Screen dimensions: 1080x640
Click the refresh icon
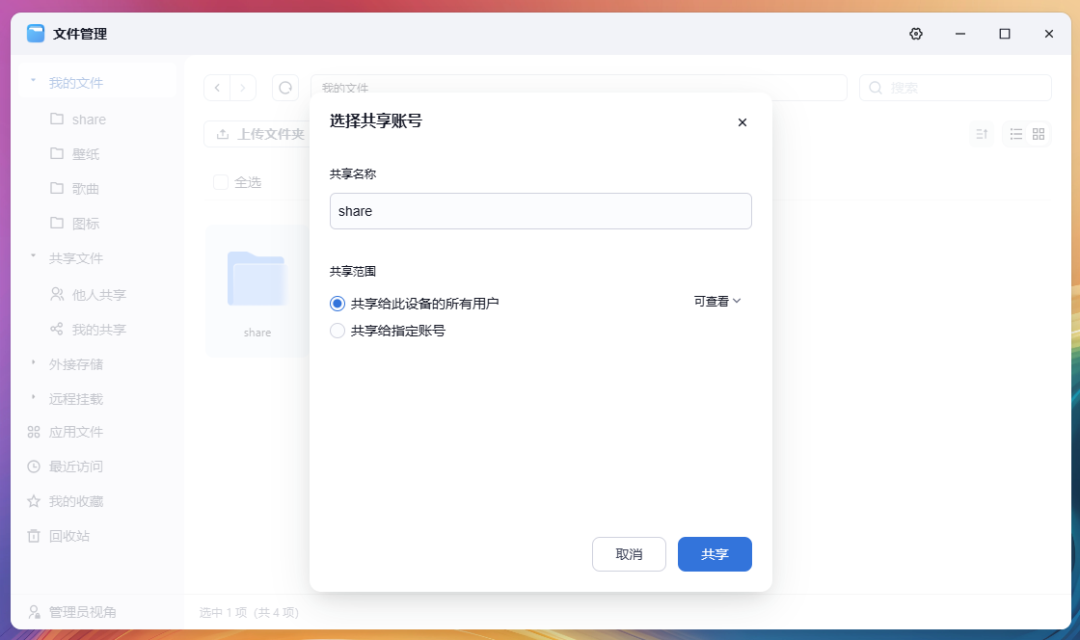coord(285,87)
